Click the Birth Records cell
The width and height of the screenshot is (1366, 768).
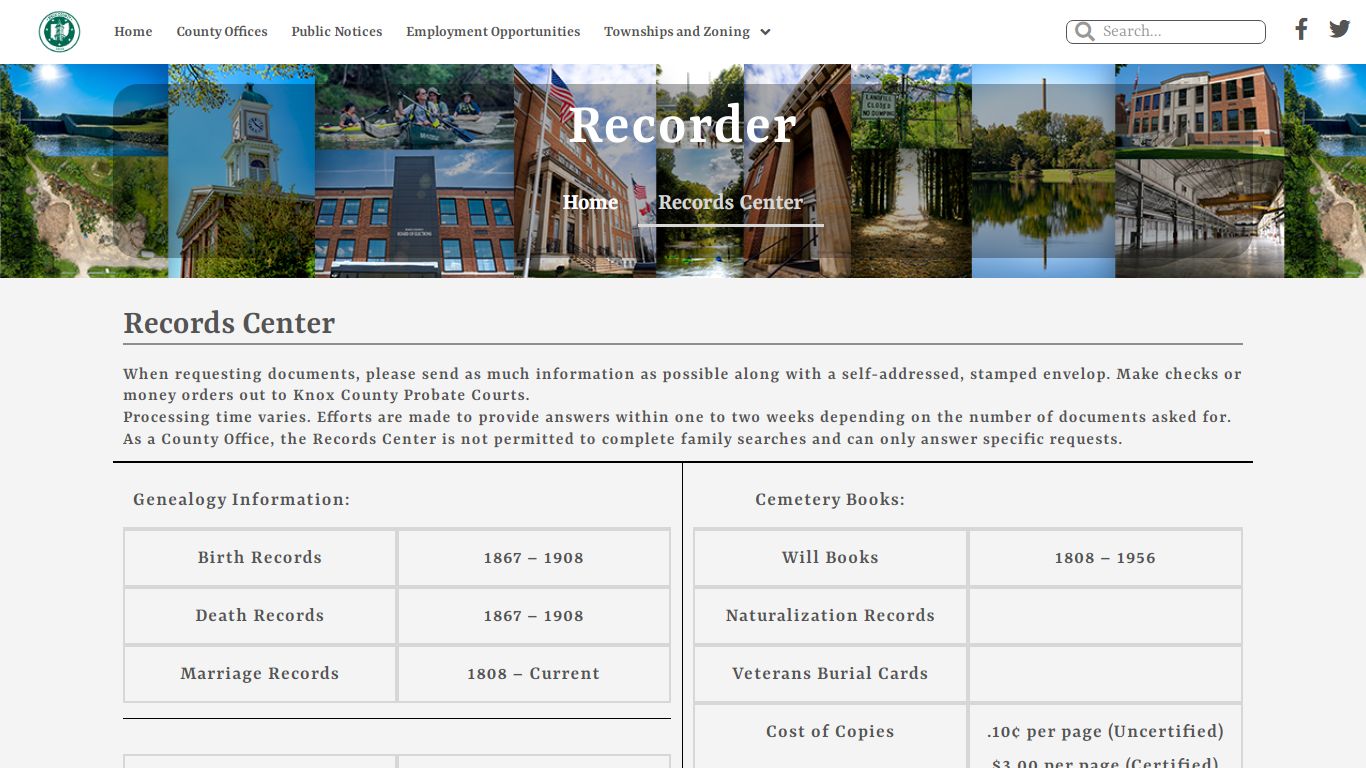[x=260, y=558]
